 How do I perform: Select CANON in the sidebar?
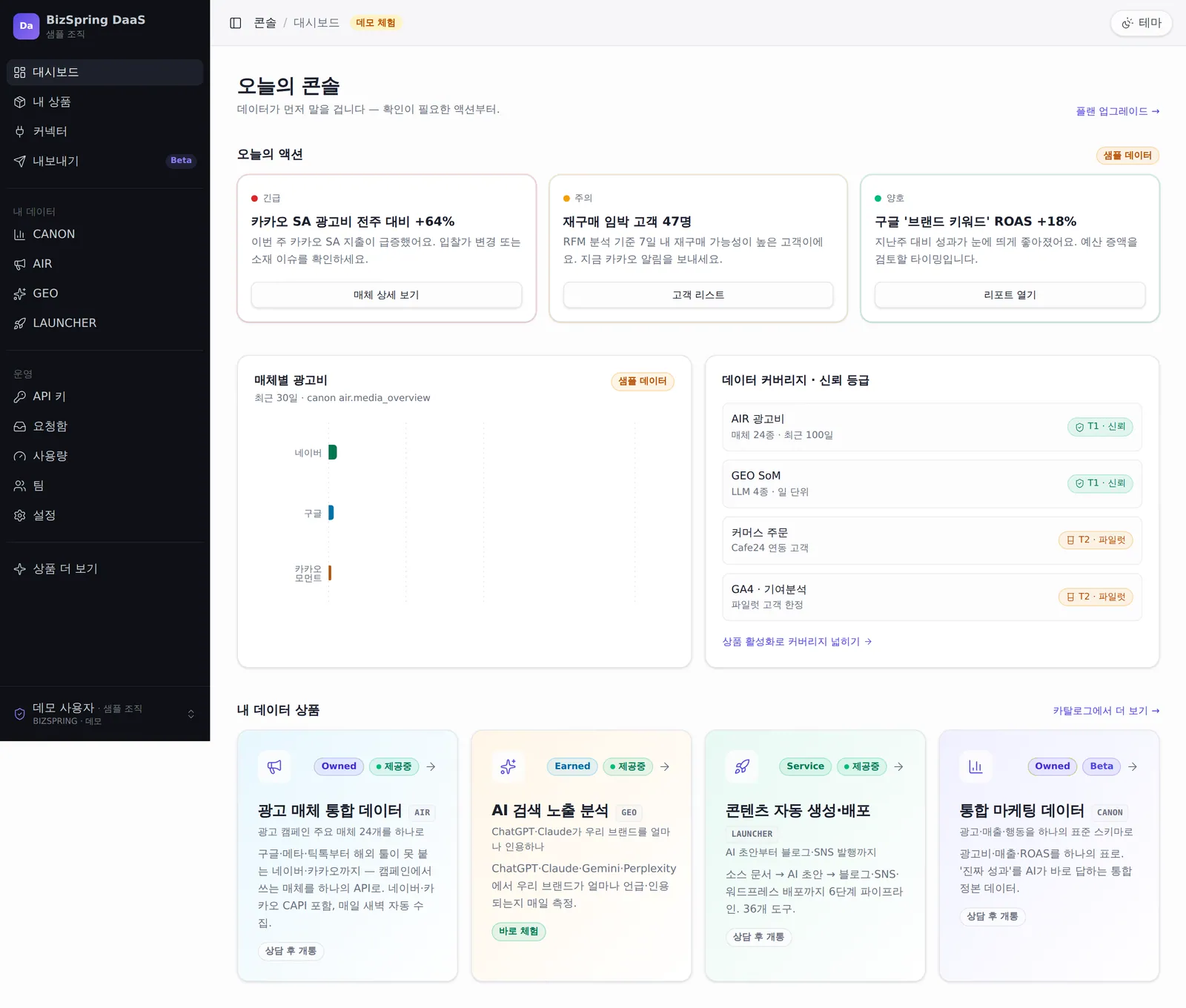click(x=105, y=234)
